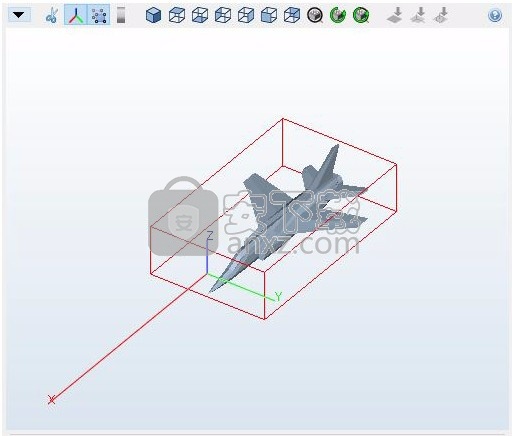Click the green Y axis label
Image resolution: width=512 pixels, height=436 pixels.
pyautogui.click(x=278, y=296)
